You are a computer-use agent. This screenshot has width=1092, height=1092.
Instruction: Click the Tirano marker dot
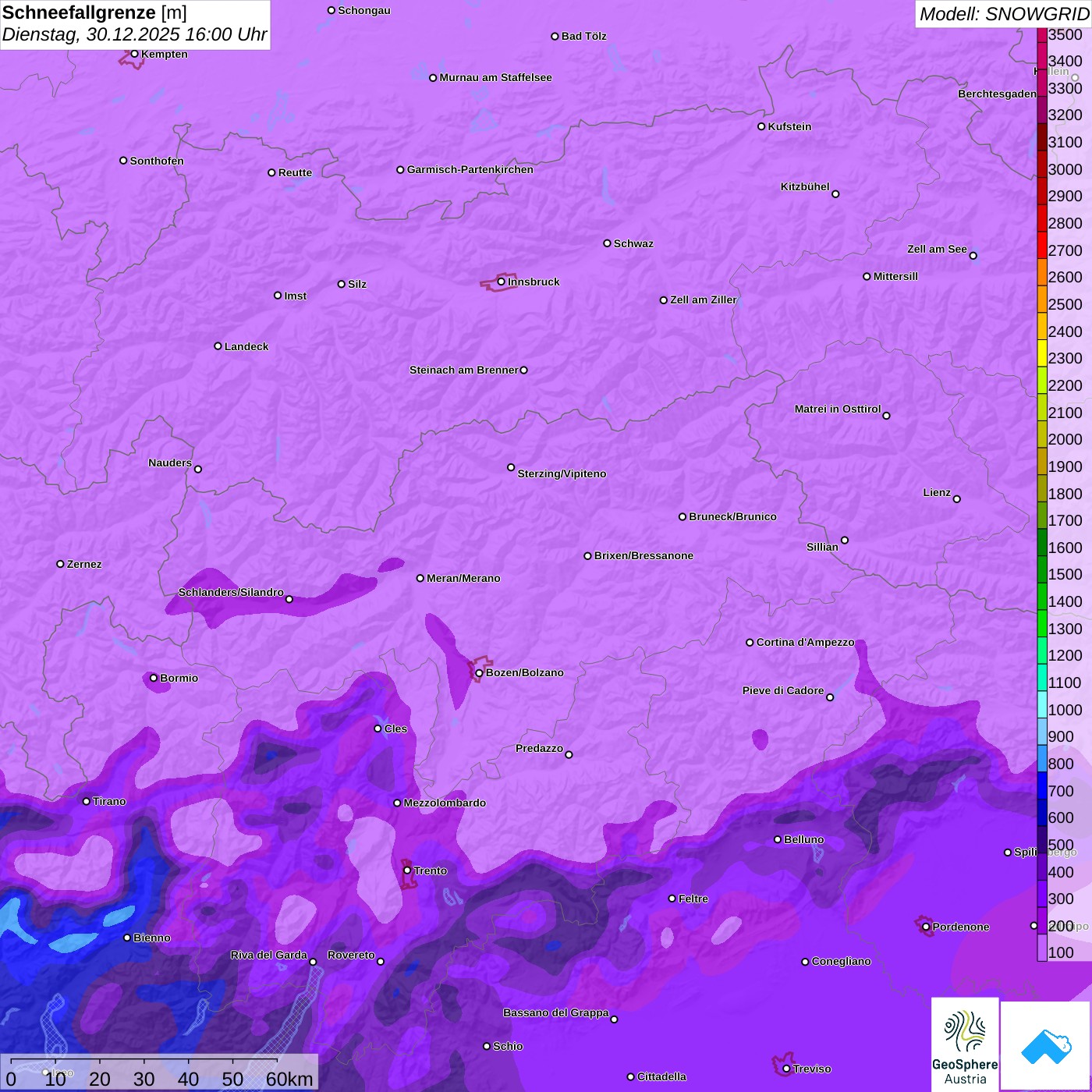87,801
